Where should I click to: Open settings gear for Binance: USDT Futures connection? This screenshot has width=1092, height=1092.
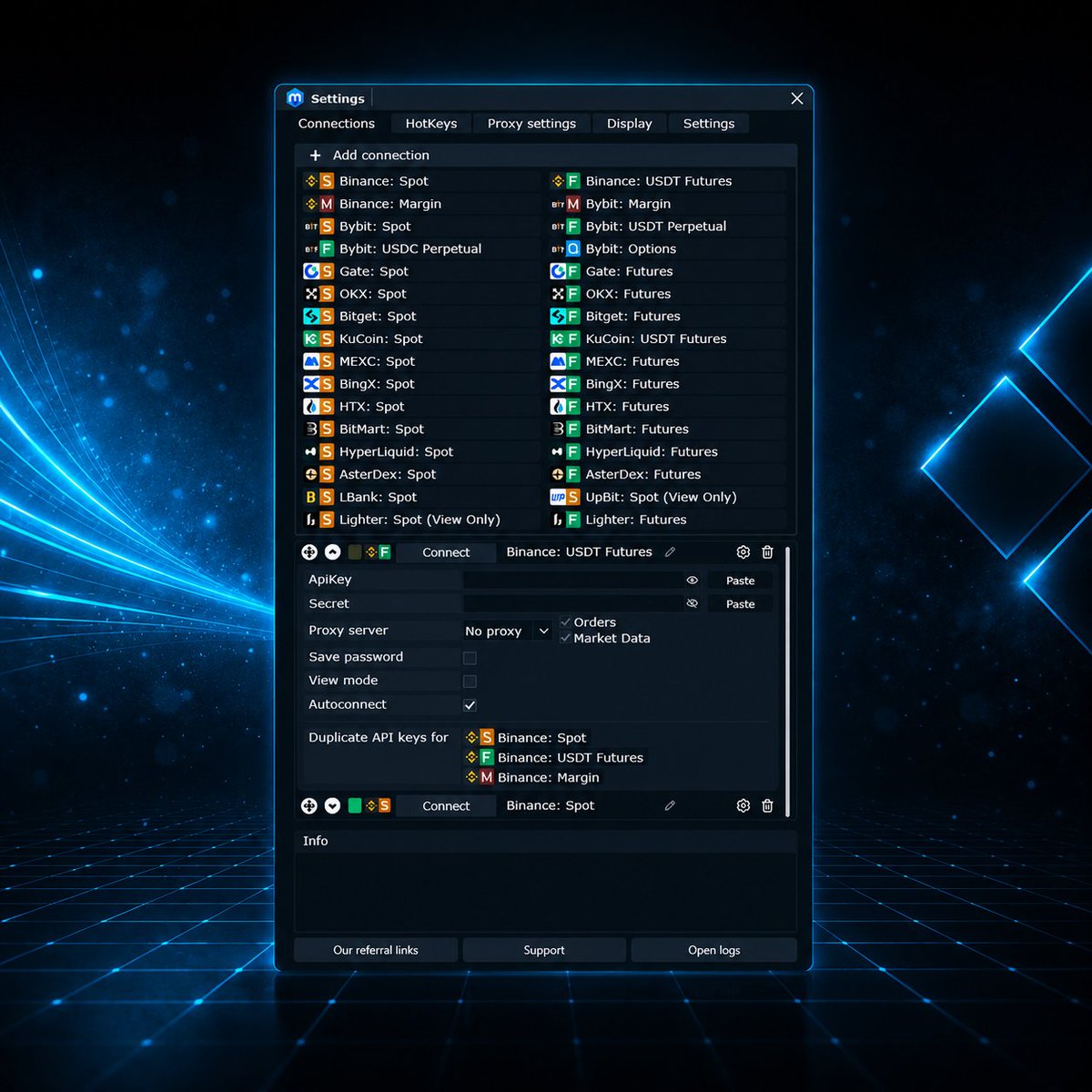tap(743, 552)
